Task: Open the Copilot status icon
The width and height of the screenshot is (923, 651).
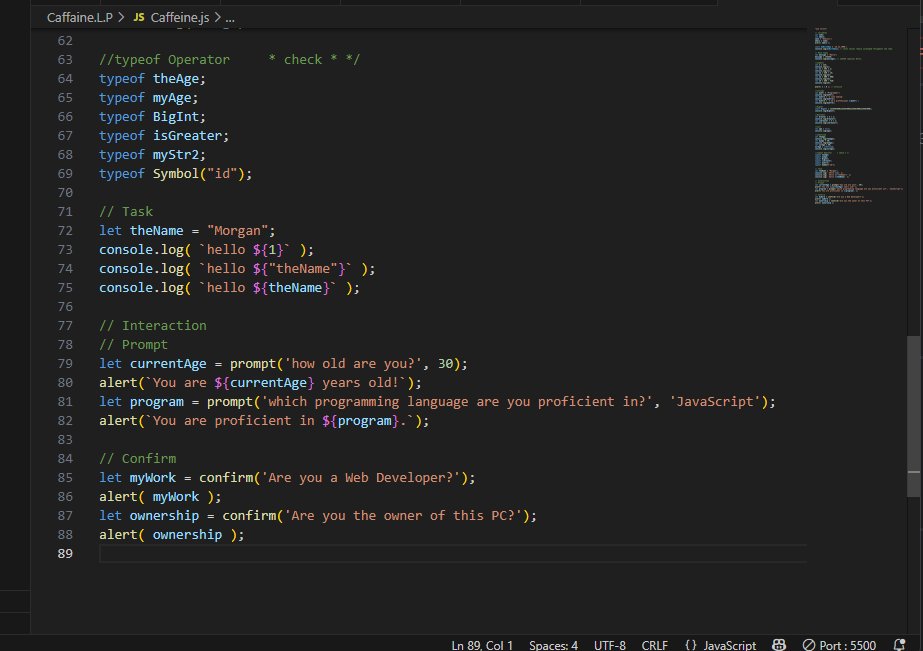Action: [x=780, y=645]
